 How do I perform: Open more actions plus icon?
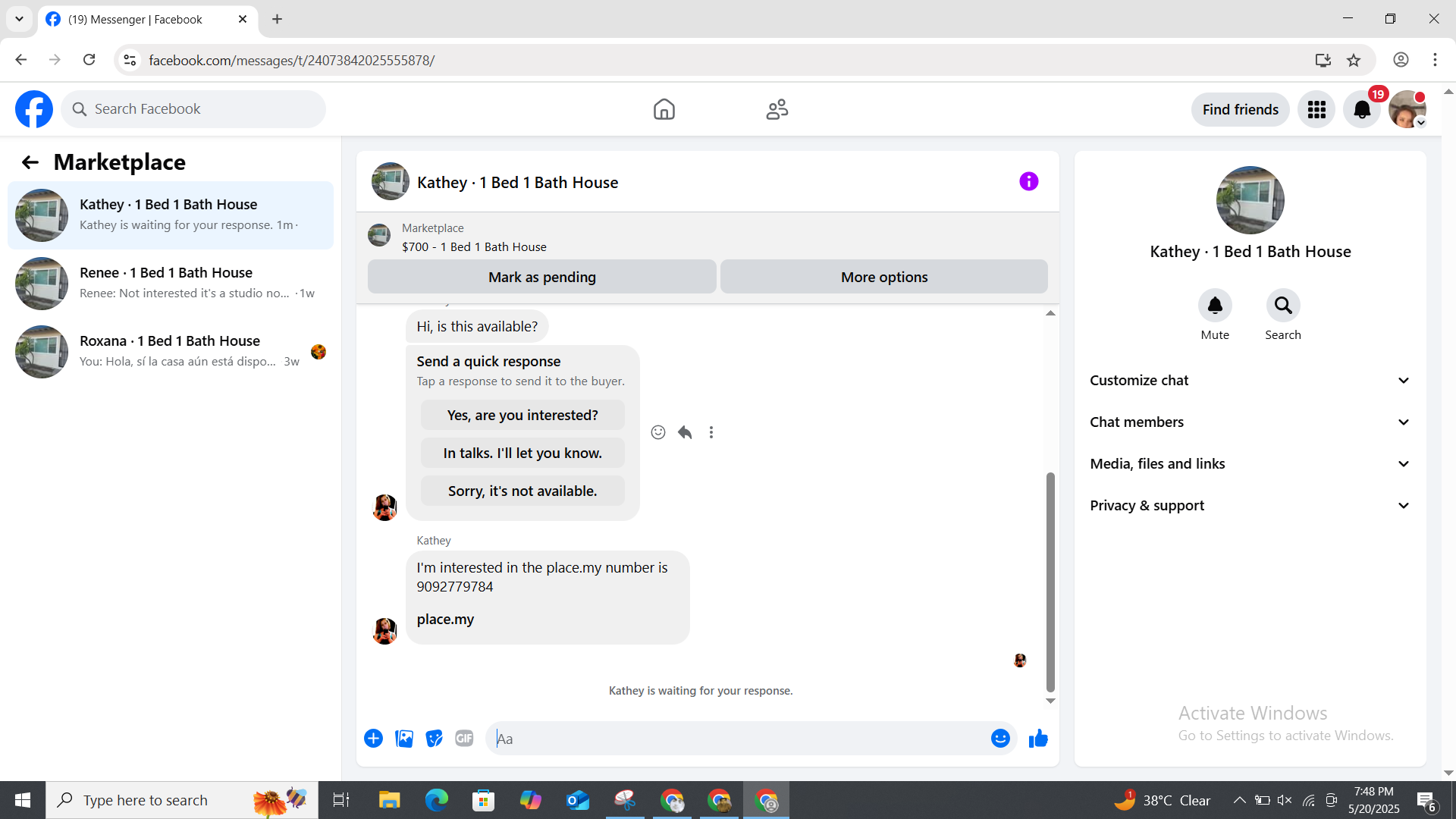[373, 739]
